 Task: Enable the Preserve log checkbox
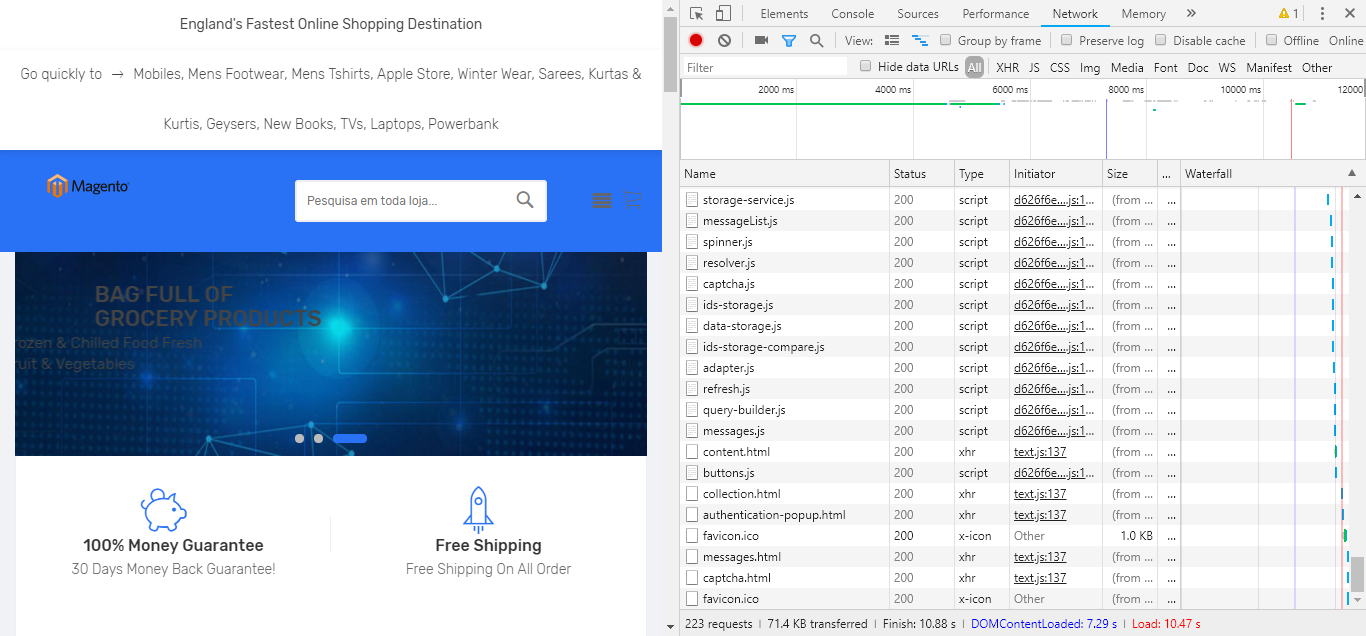(1066, 40)
